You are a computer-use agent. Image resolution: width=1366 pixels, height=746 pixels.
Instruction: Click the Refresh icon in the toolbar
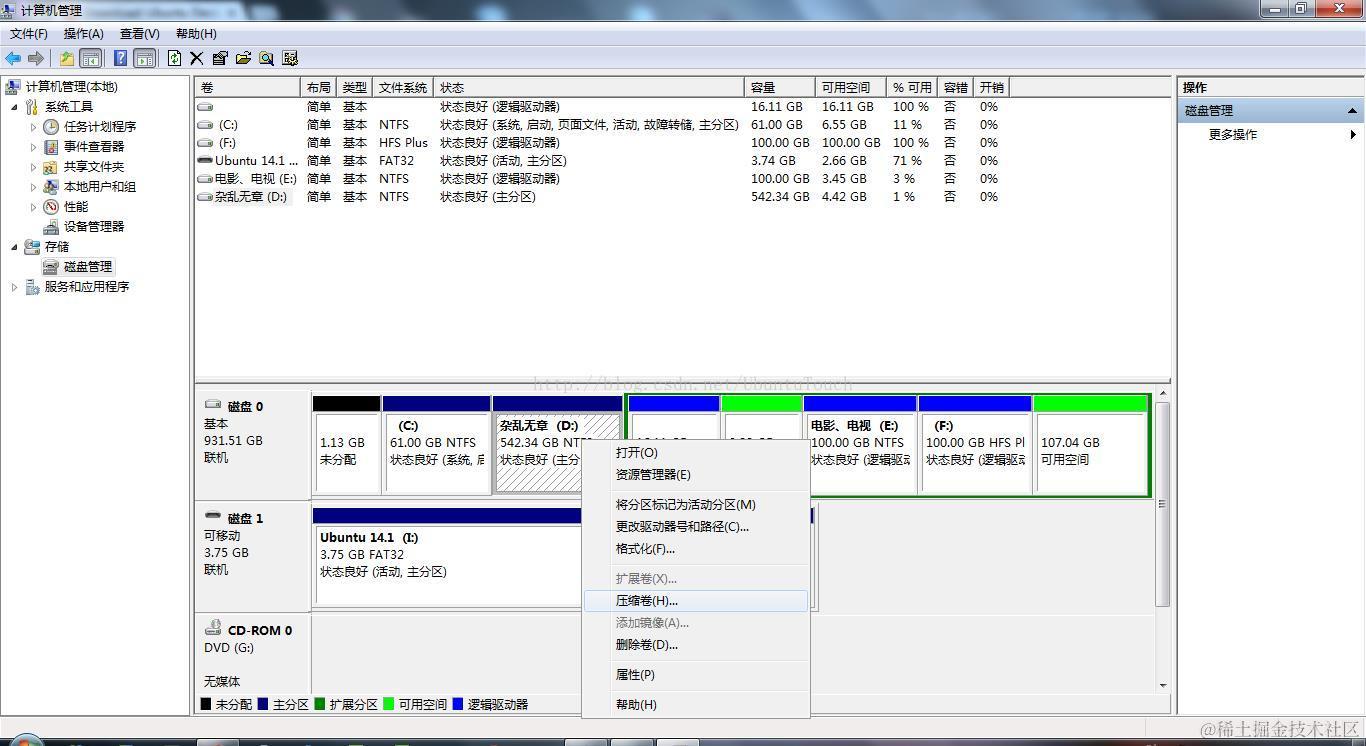tap(174, 58)
